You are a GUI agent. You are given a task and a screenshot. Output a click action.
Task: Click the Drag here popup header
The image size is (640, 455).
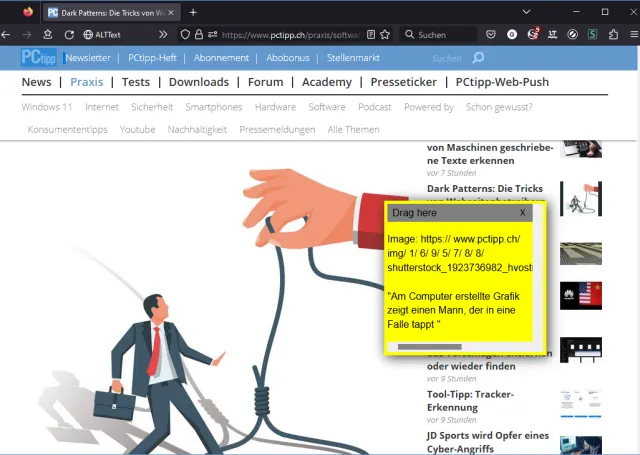(460, 213)
